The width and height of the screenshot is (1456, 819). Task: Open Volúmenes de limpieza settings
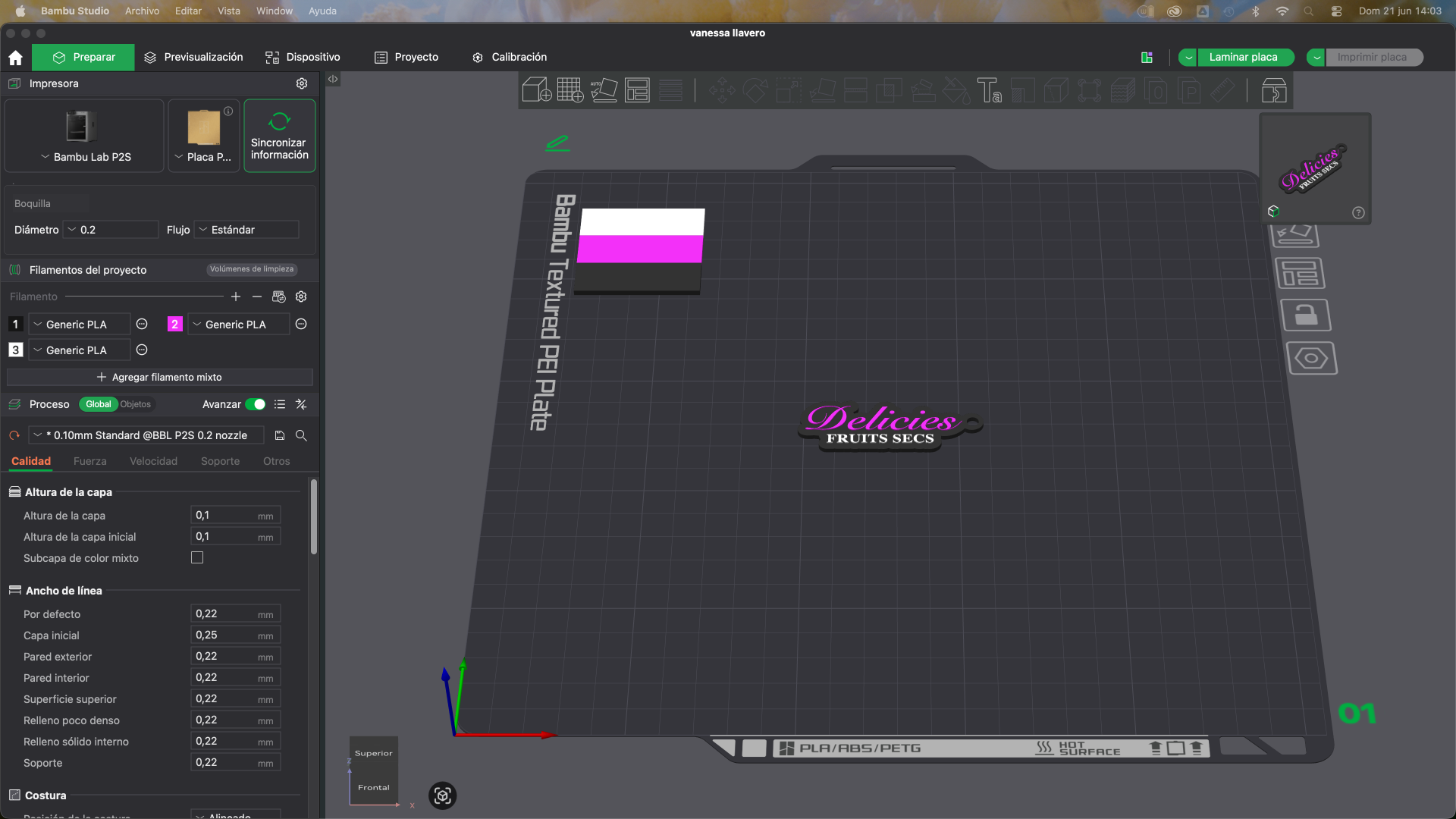pyautogui.click(x=252, y=269)
